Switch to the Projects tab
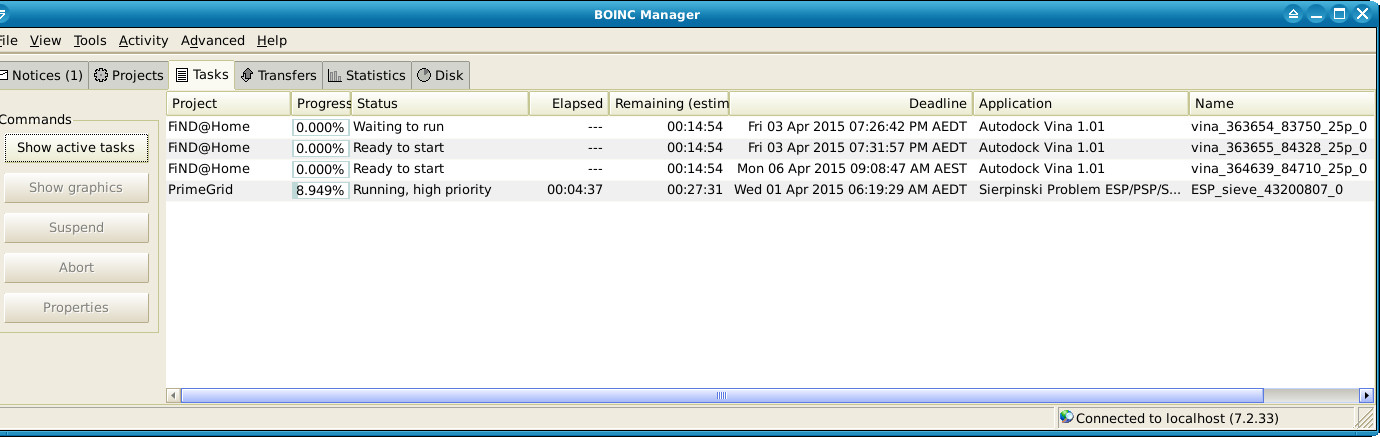 pos(128,75)
